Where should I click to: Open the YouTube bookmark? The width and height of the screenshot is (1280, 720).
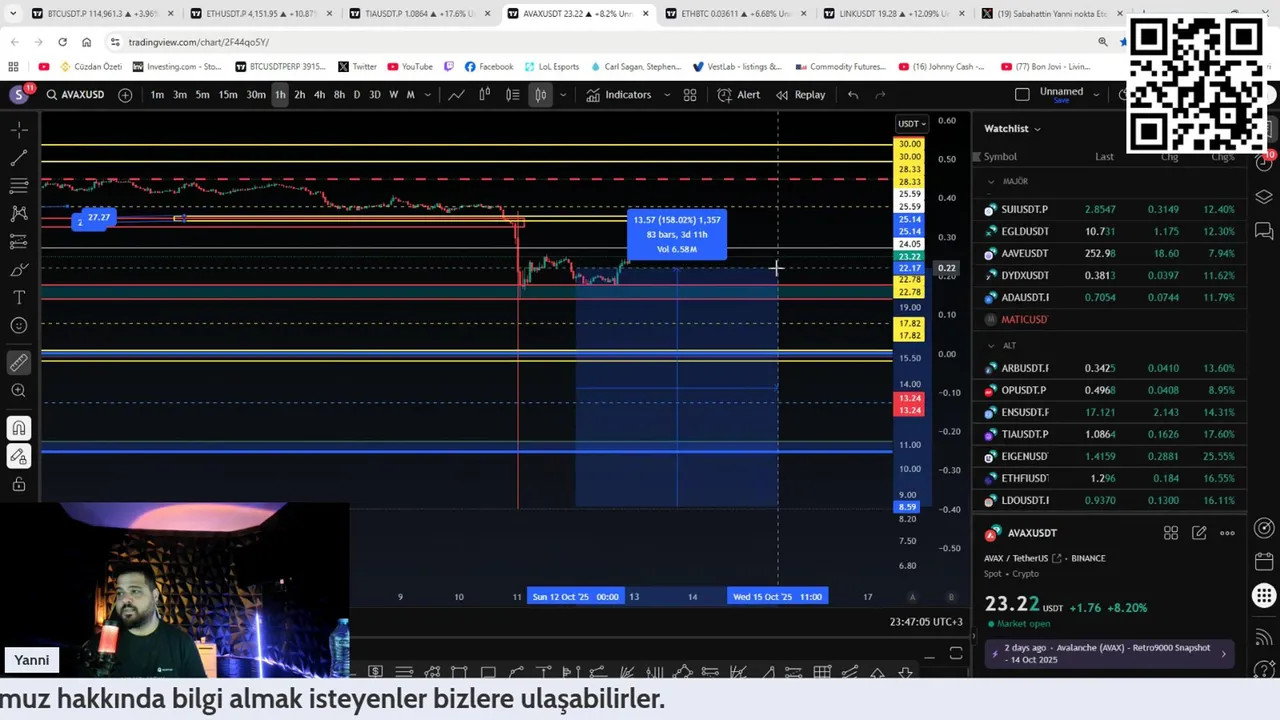click(411, 67)
